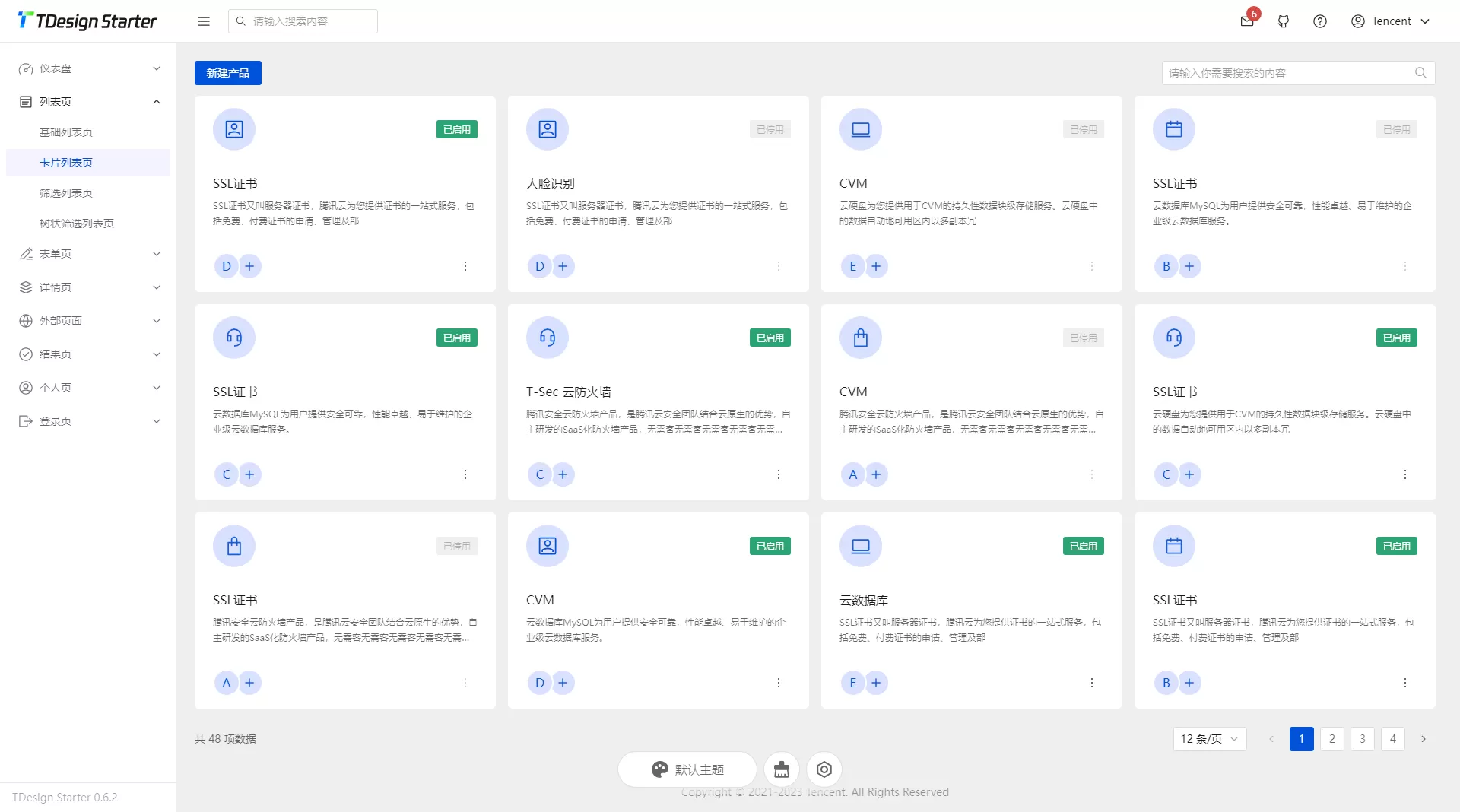Open the 默认主题 theme color picker
This screenshot has height=812, width=1460.
[687, 769]
